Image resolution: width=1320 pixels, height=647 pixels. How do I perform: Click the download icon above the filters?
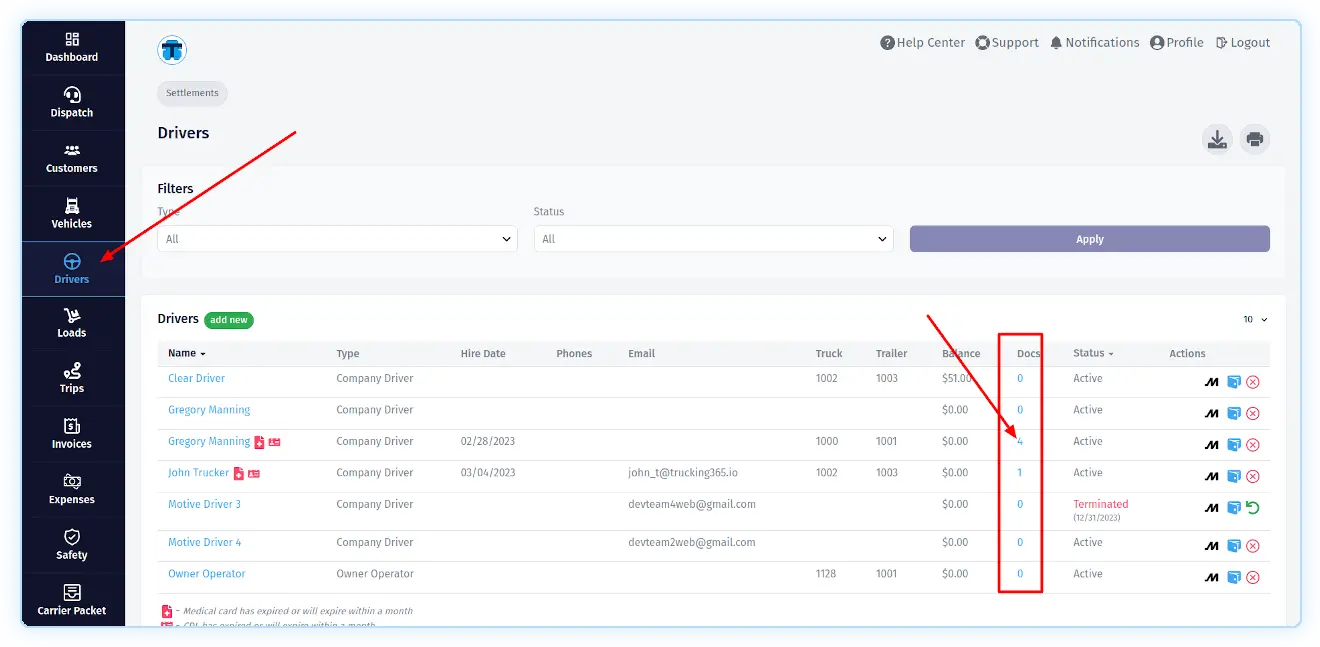[1217, 139]
